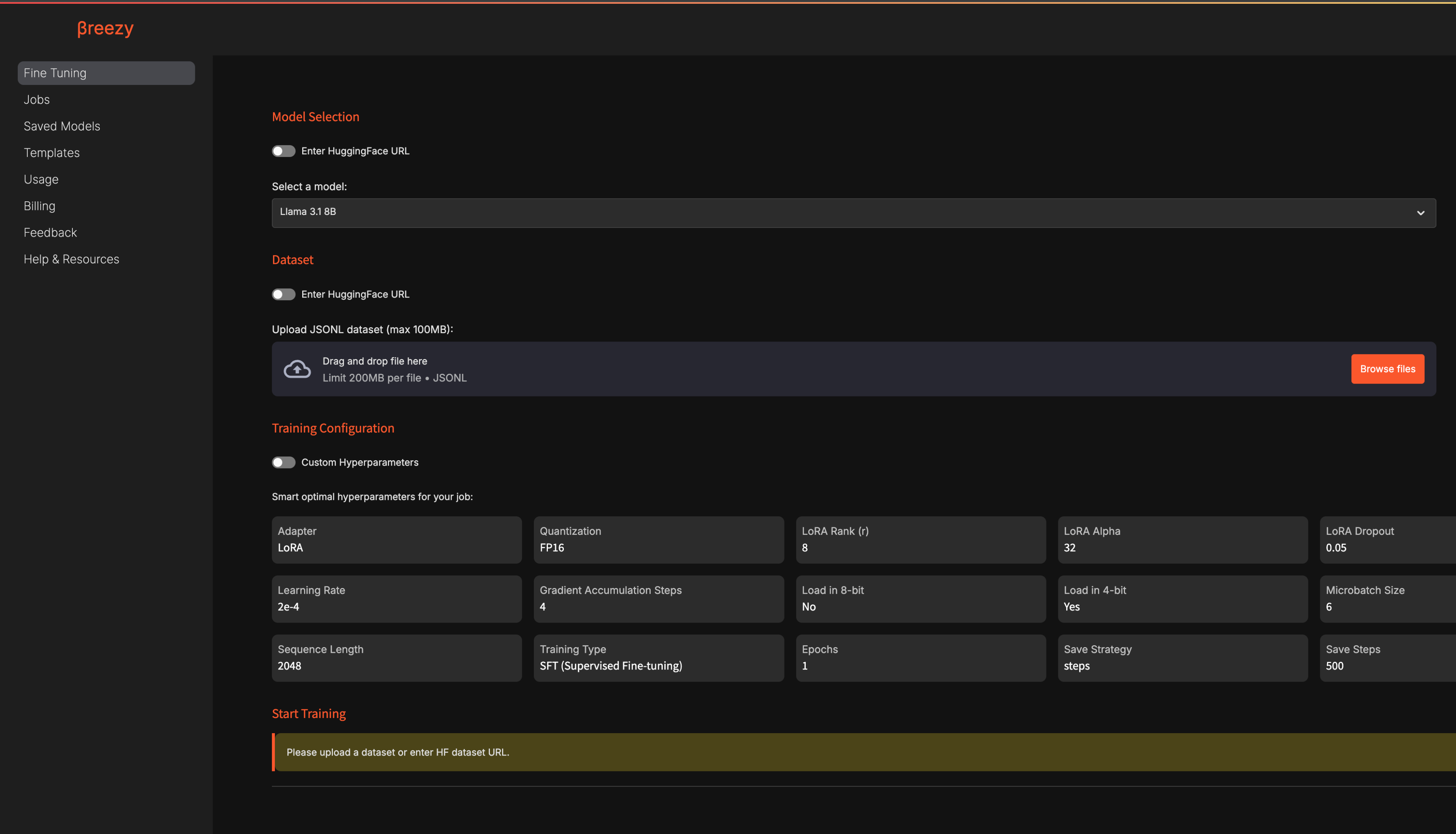Viewport: 1456px width, 834px height.
Task: Click the Browse files button
Action: point(1387,369)
